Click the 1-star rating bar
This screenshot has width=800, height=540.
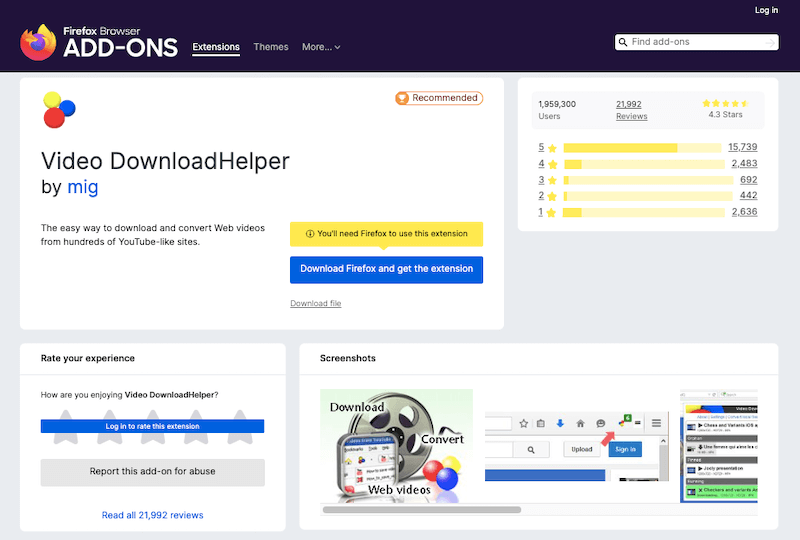(644, 212)
